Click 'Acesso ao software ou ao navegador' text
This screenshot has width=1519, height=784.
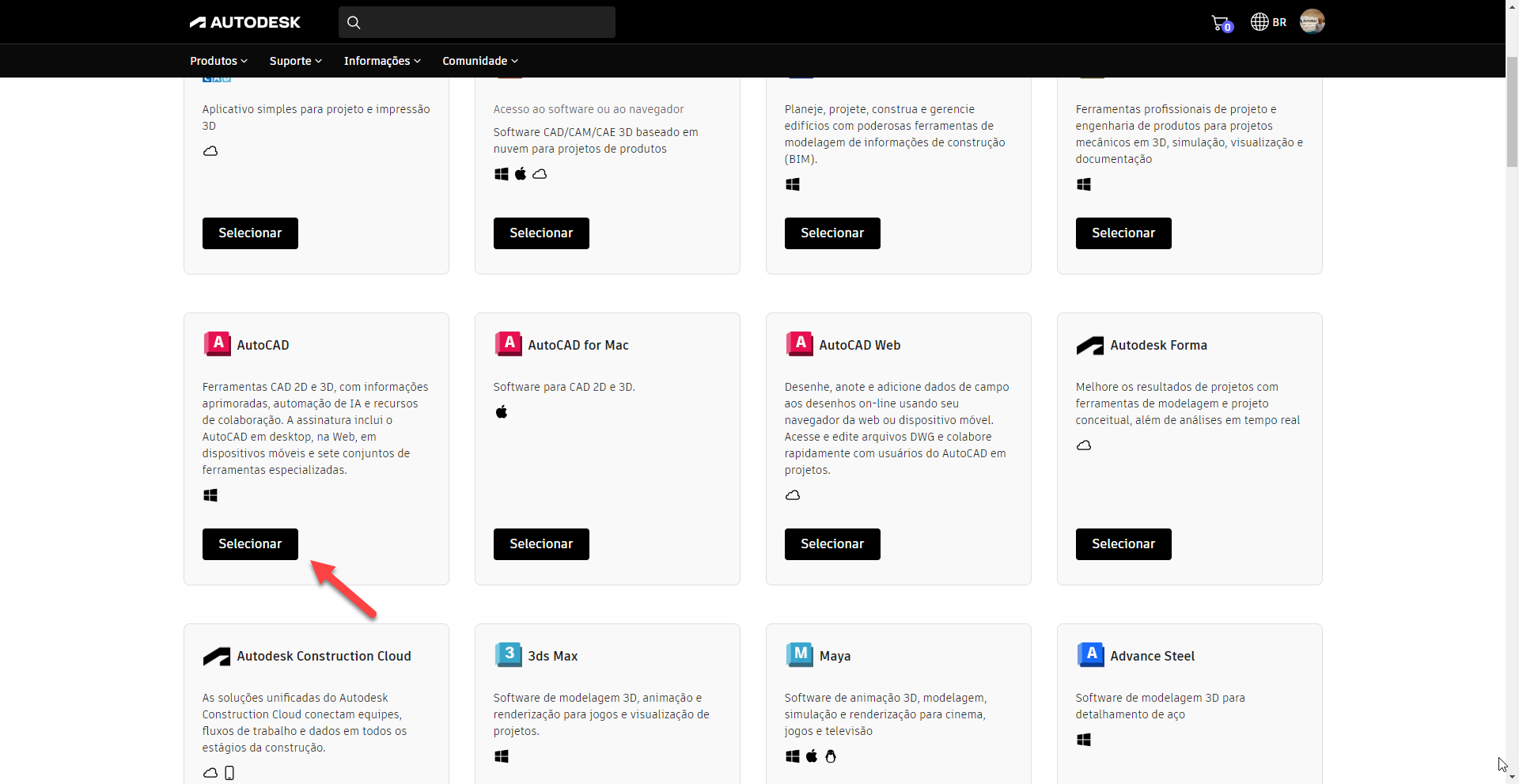coord(589,109)
